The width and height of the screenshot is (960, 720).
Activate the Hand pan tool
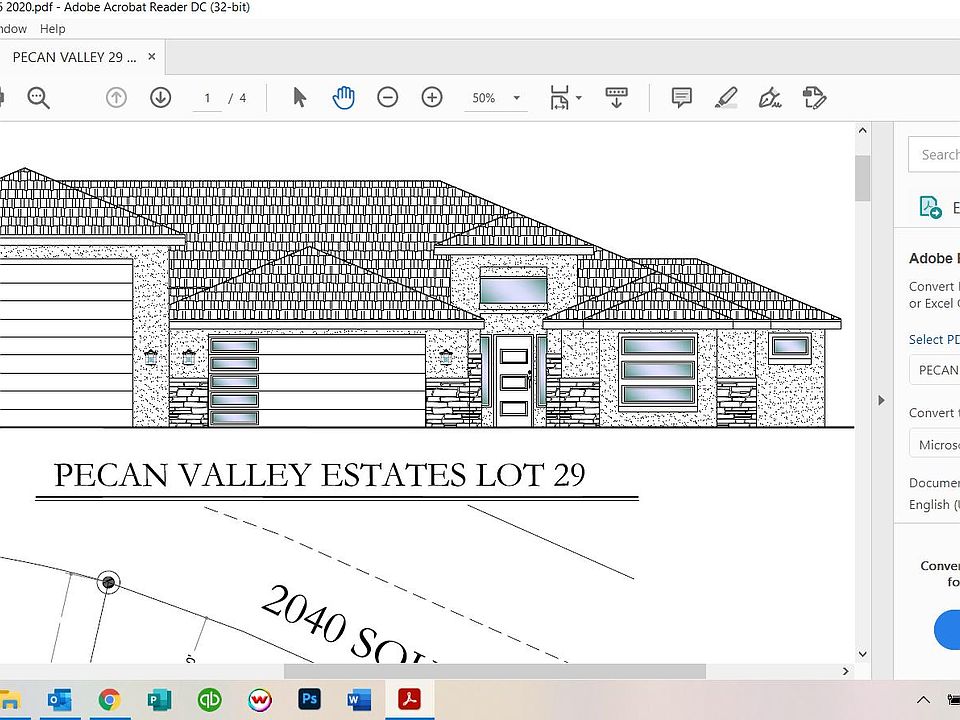click(x=343, y=98)
